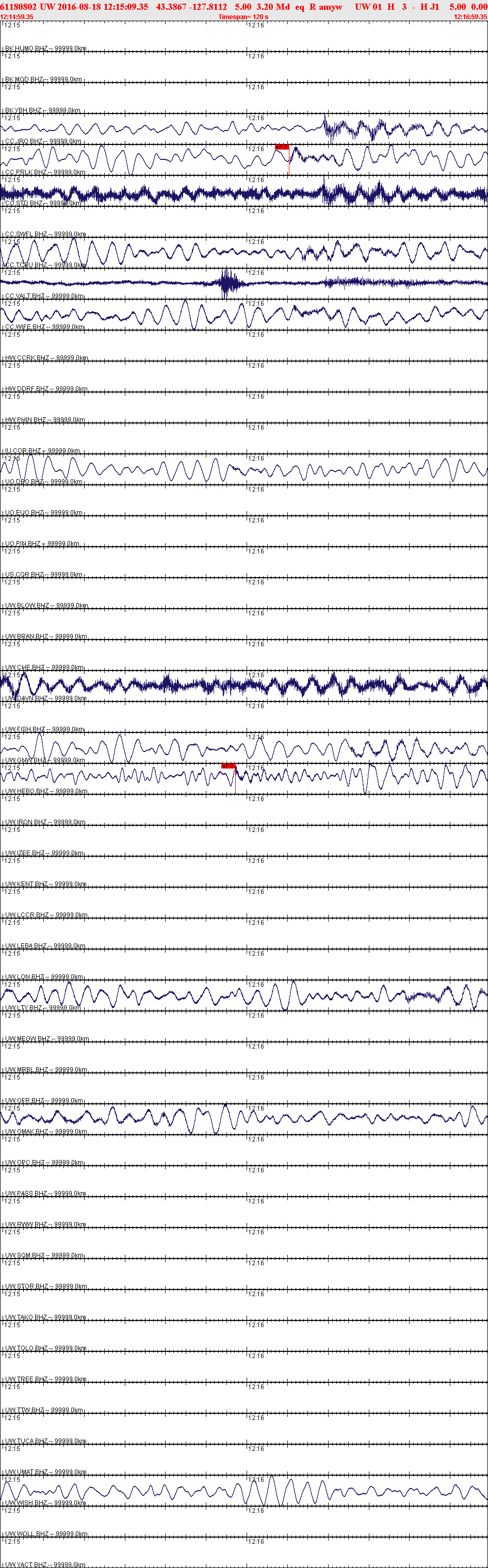Image resolution: width=488 pixels, height=1568 pixels.
Task: Select the BK HUMO BHZ station label
Action: click(45, 48)
